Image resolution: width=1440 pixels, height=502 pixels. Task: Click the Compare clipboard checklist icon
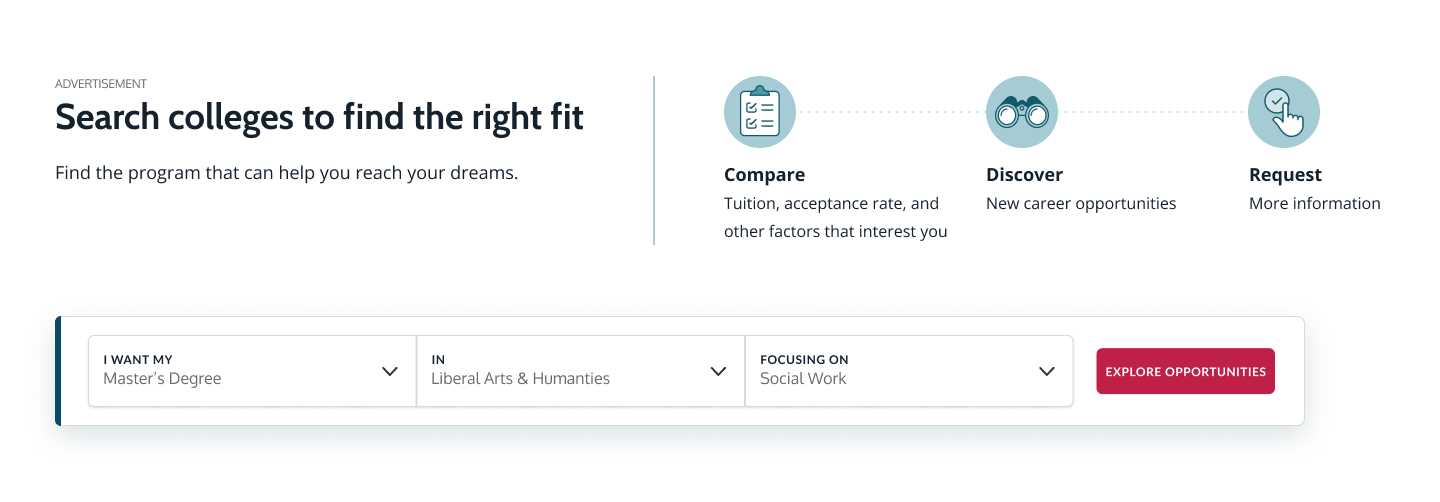(759, 112)
